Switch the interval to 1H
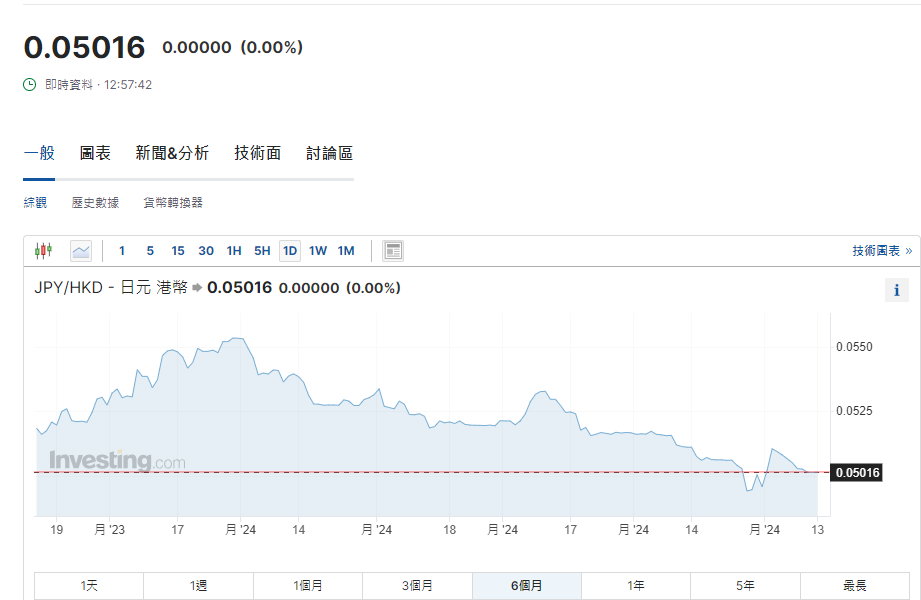This screenshot has height=600, width=921. click(x=234, y=251)
